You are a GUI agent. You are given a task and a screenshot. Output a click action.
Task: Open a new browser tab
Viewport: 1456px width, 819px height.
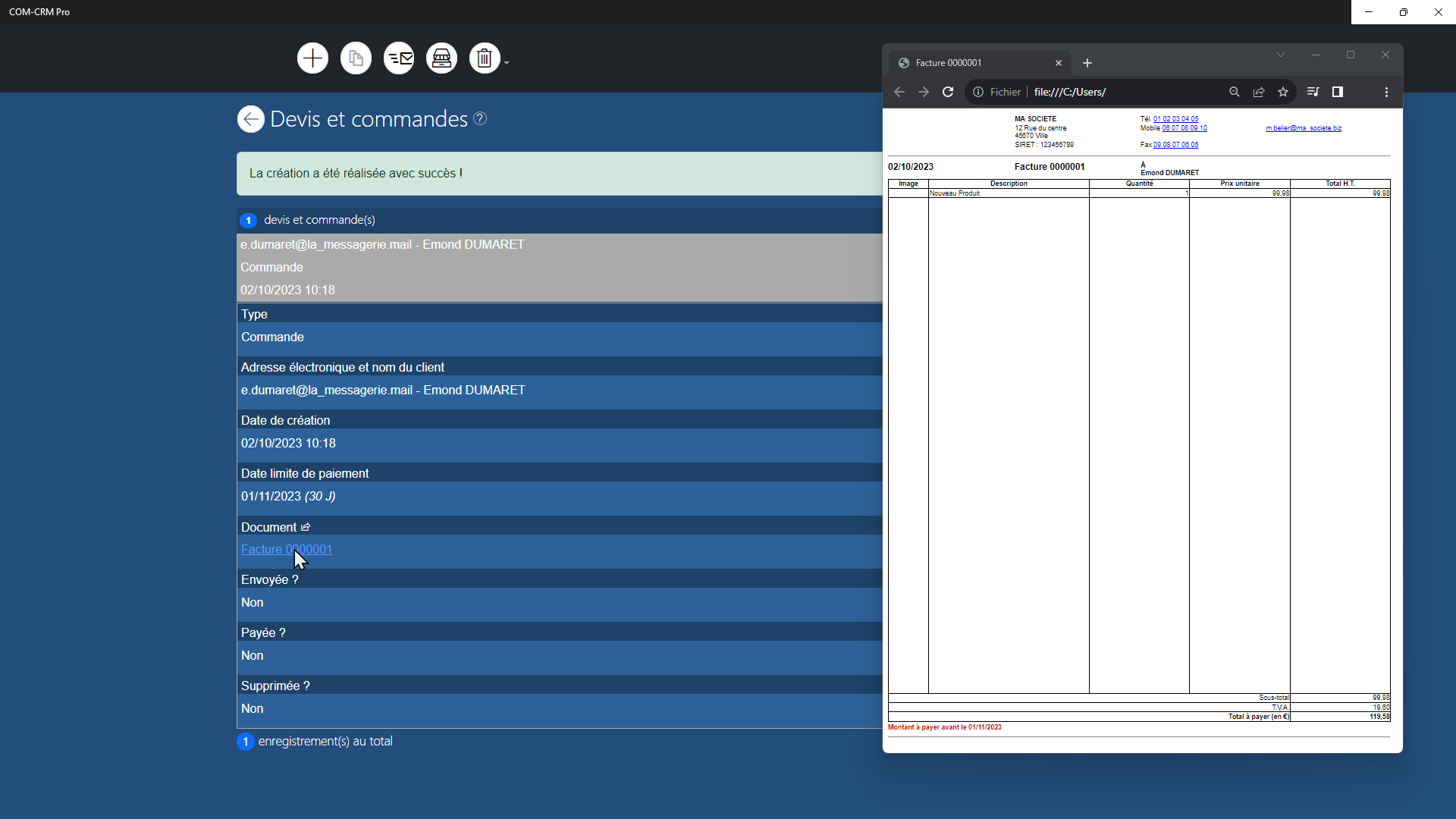coord(1087,63)
